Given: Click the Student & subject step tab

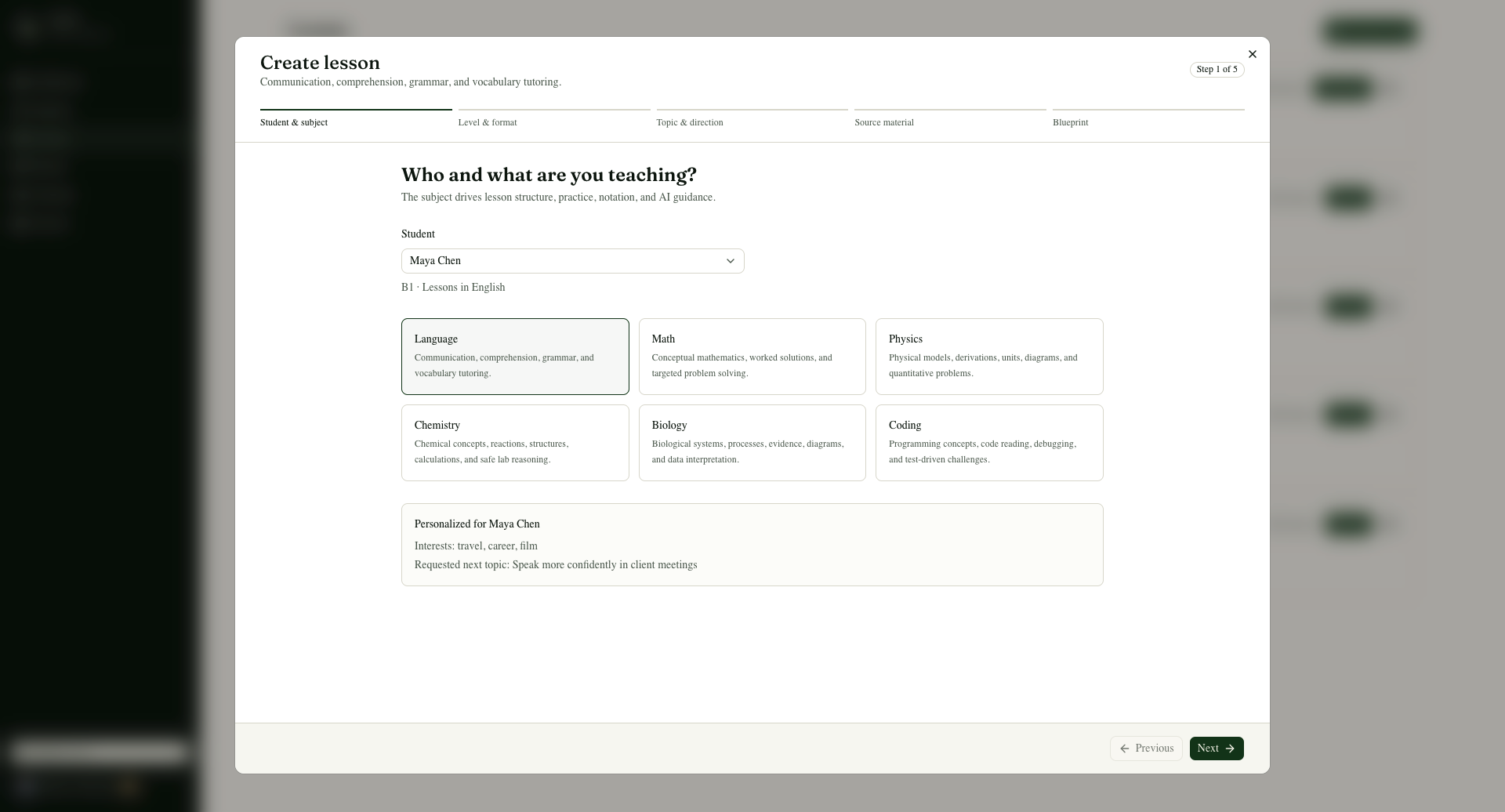Looking at the screenshot, I should [x=356, y=119].
